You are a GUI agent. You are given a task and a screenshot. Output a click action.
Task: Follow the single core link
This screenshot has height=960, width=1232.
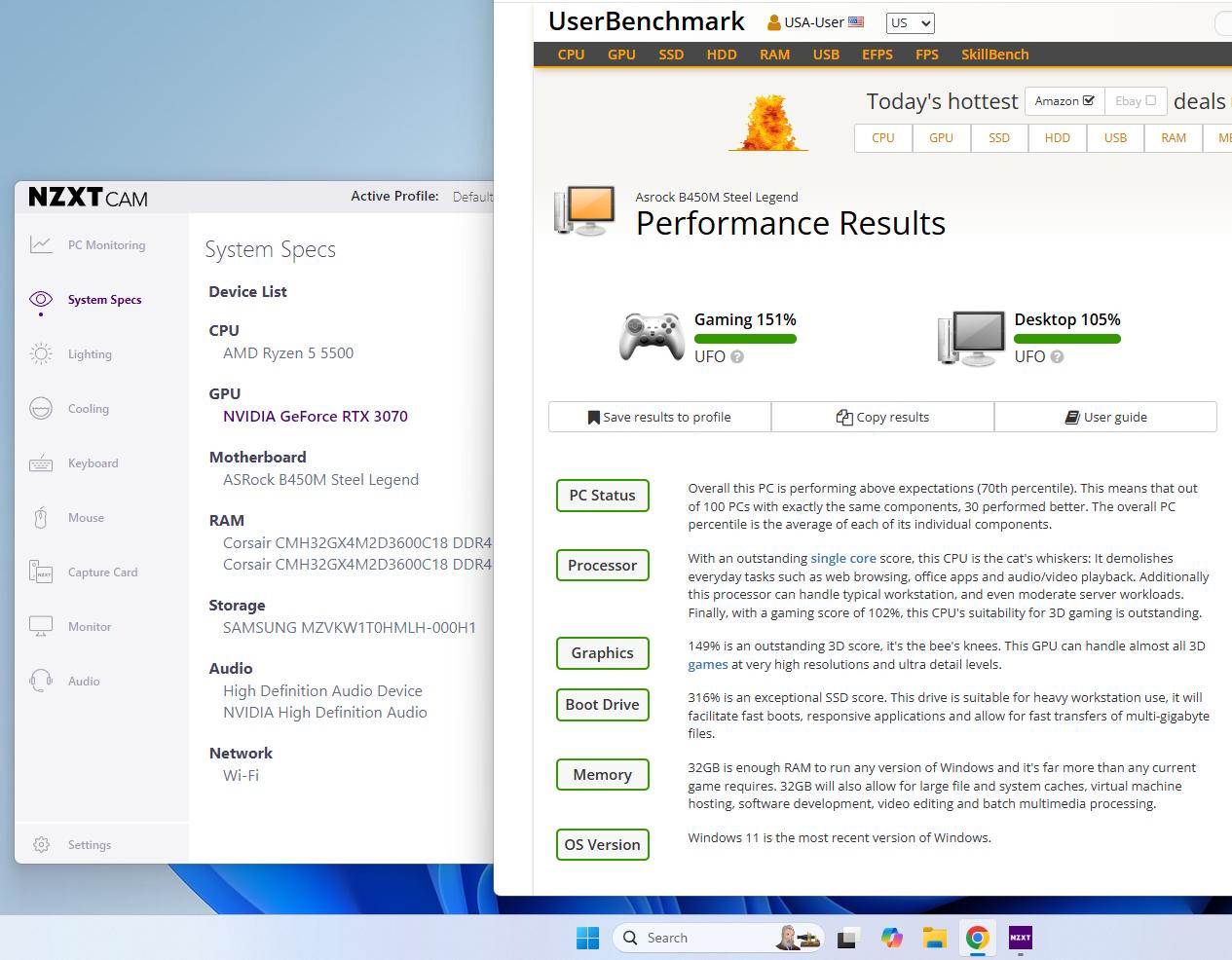[843, 558]
